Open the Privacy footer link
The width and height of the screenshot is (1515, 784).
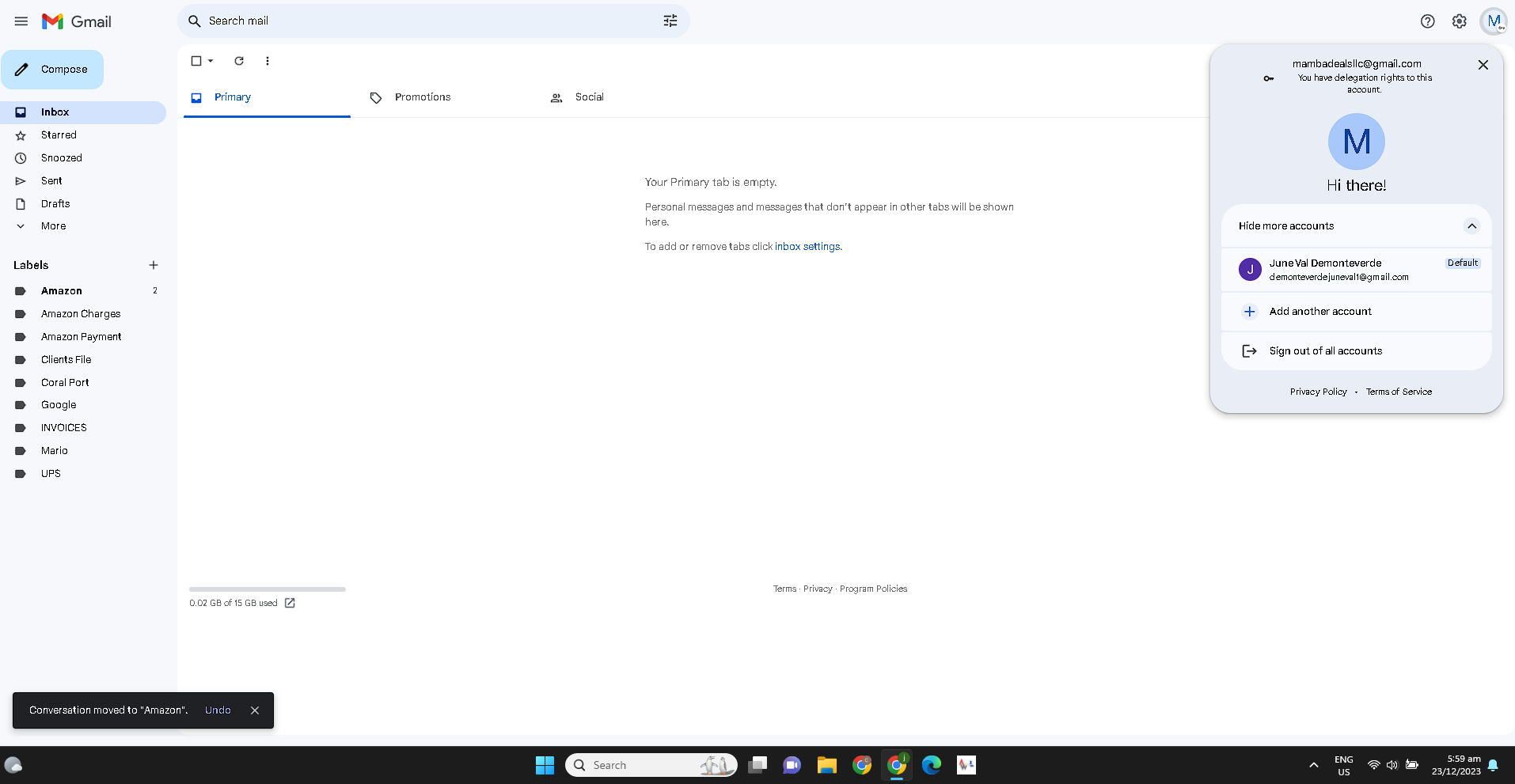click(x=818, y=589)
